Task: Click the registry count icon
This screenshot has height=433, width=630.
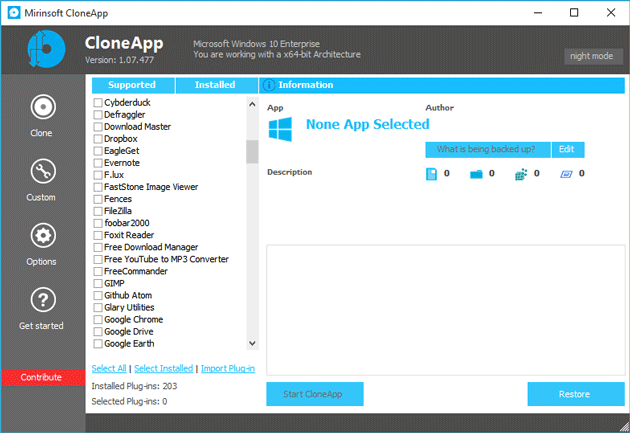Action: coord(521,174)
